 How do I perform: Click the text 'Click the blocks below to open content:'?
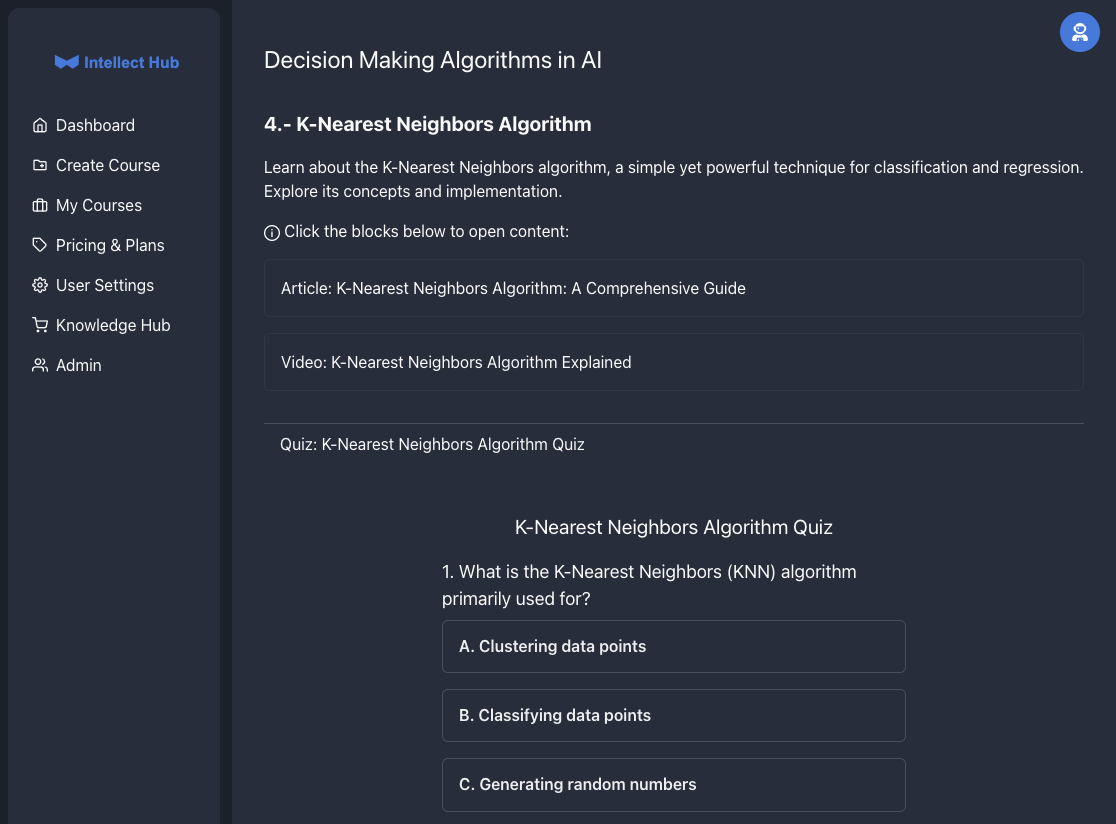426,232
